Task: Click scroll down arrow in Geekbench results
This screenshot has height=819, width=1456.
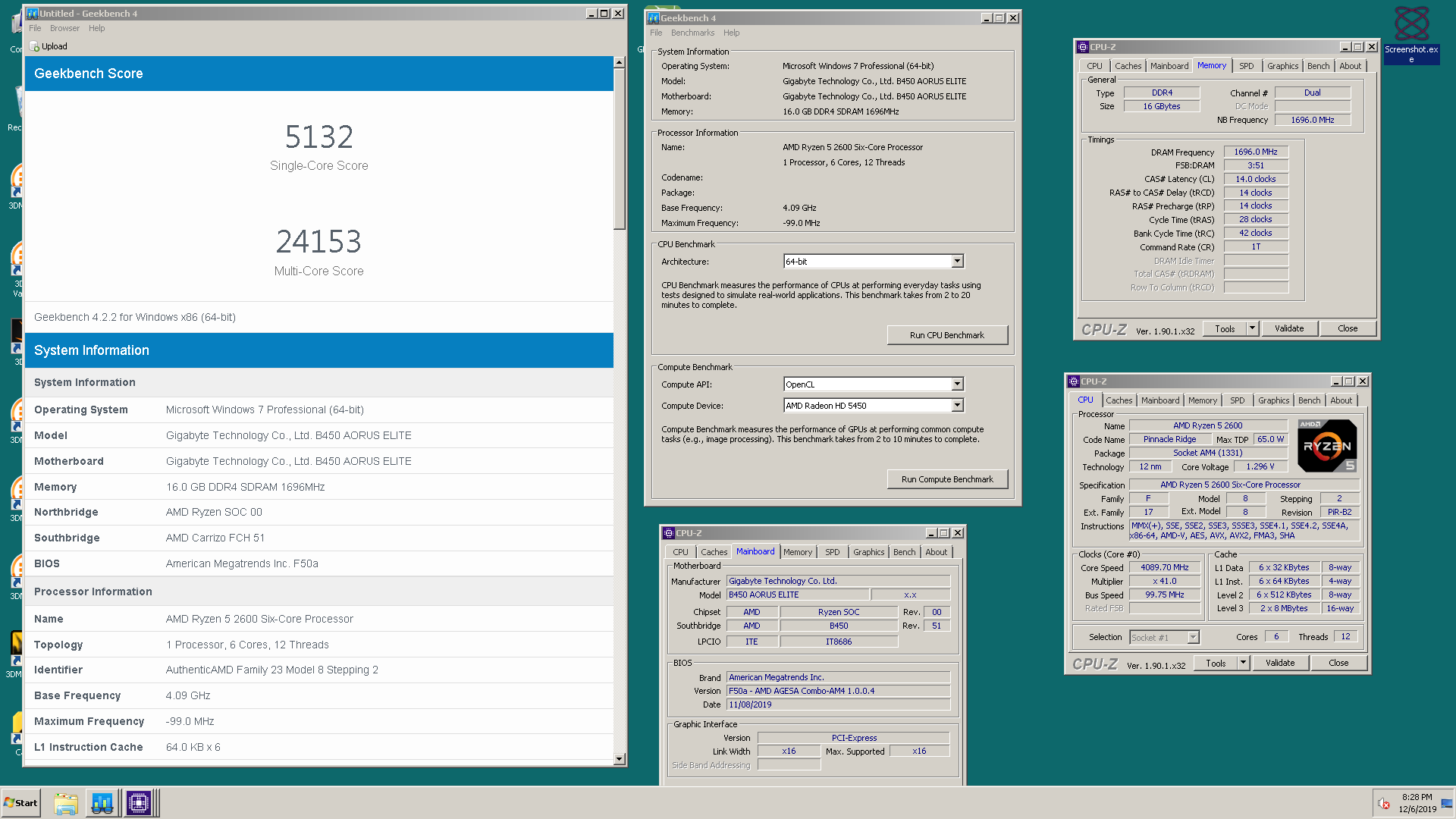Action: 620,759
